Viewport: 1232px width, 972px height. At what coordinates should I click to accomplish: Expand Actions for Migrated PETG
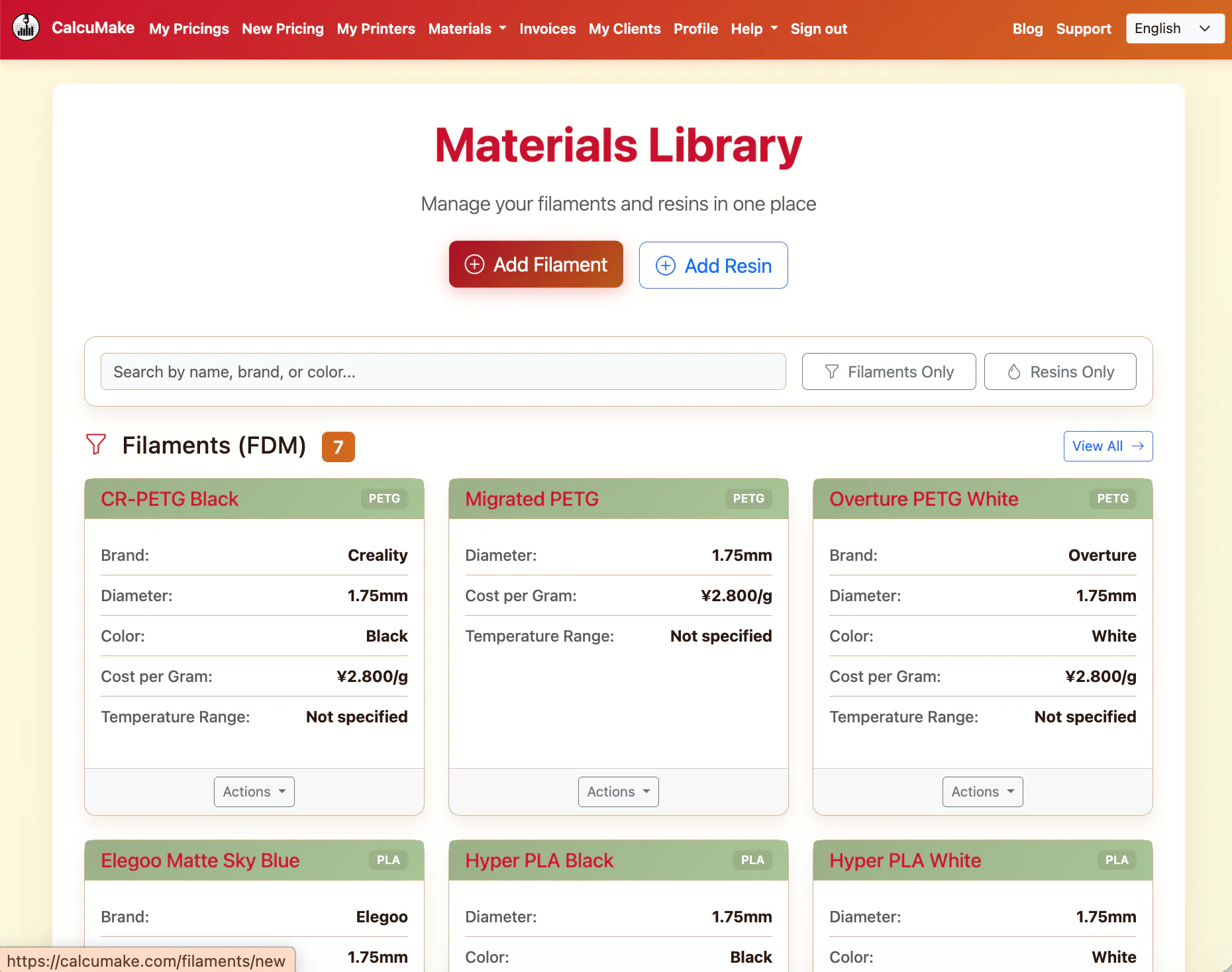619,792
